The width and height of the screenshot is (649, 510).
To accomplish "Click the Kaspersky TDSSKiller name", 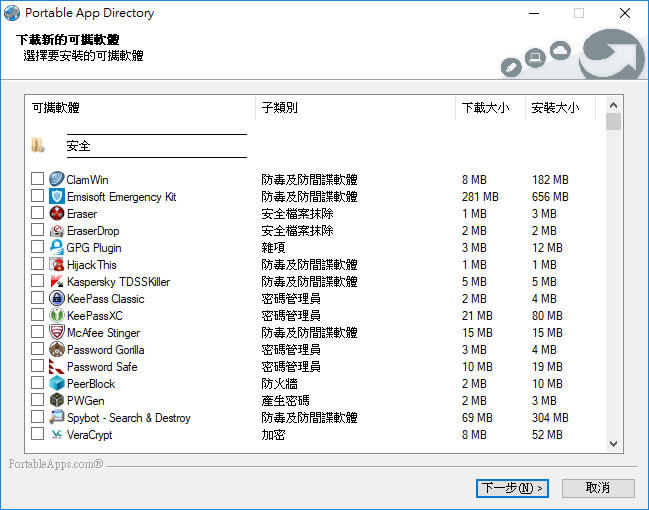I will [x=118, y=281].
